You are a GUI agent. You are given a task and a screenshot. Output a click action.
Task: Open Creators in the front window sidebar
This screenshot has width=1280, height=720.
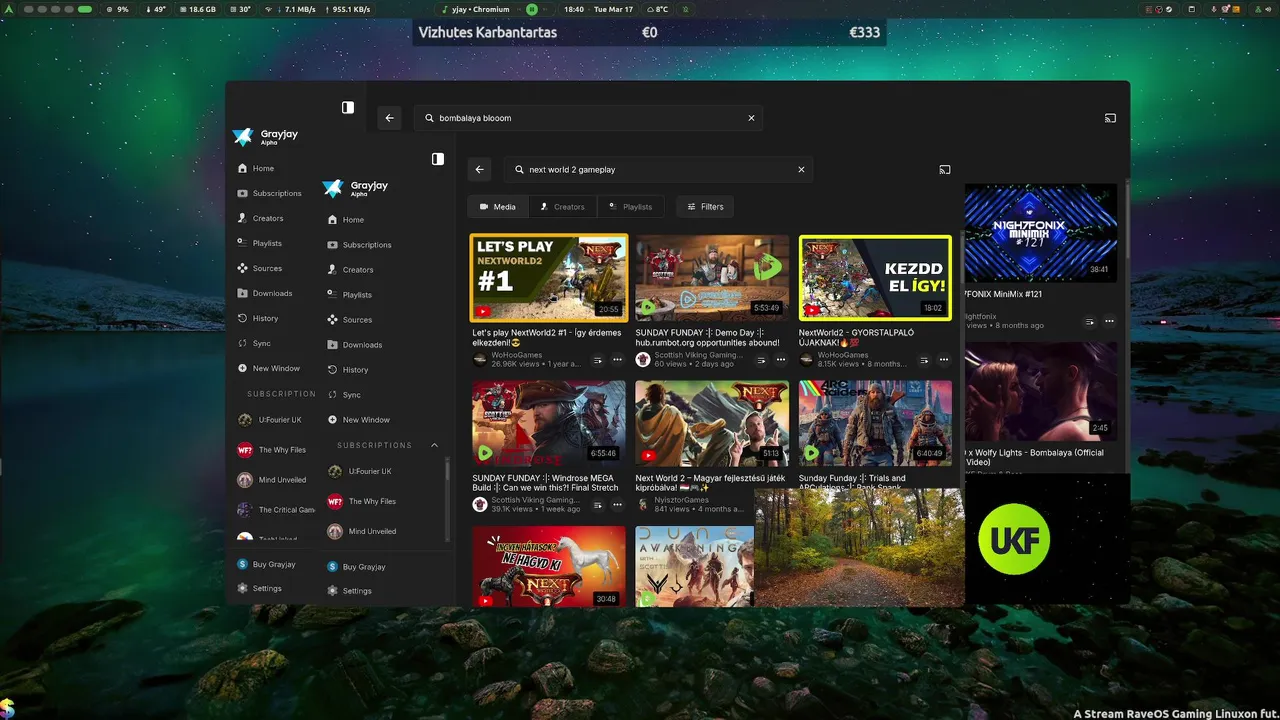tap(358, 270)
